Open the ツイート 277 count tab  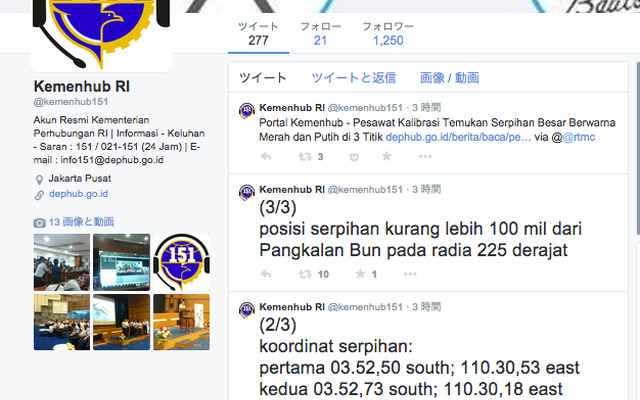258,33
